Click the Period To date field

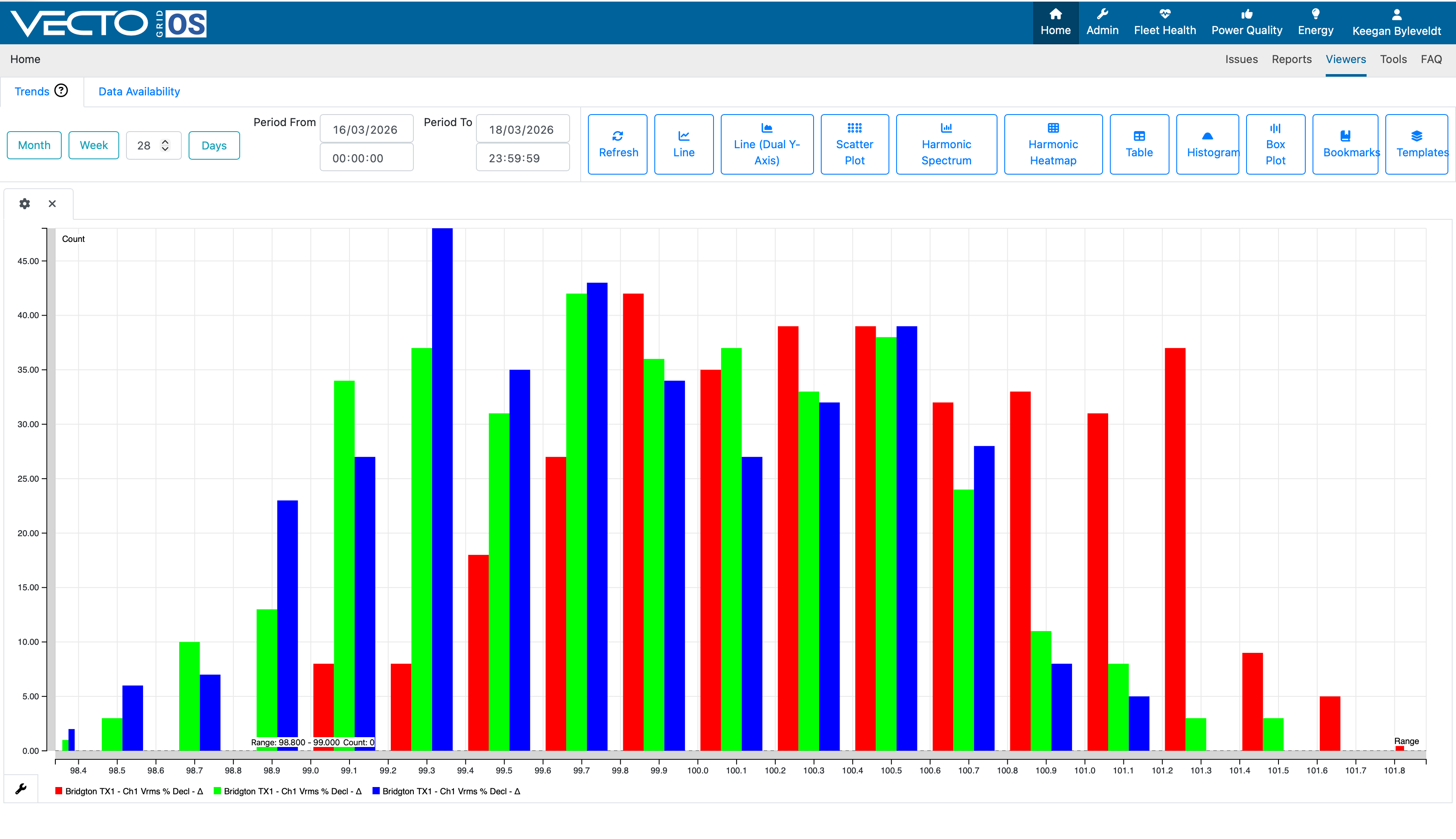tap(522, 129)
